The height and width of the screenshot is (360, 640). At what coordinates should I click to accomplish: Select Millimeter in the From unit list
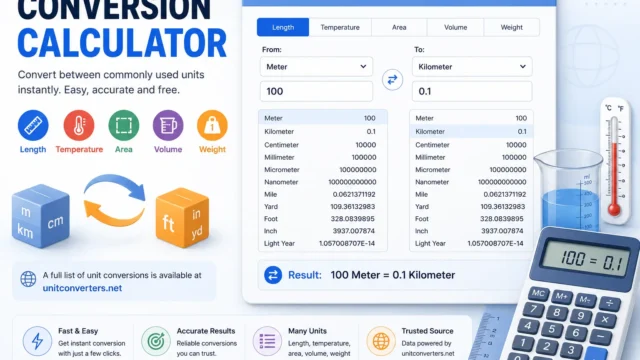(322, 157)
